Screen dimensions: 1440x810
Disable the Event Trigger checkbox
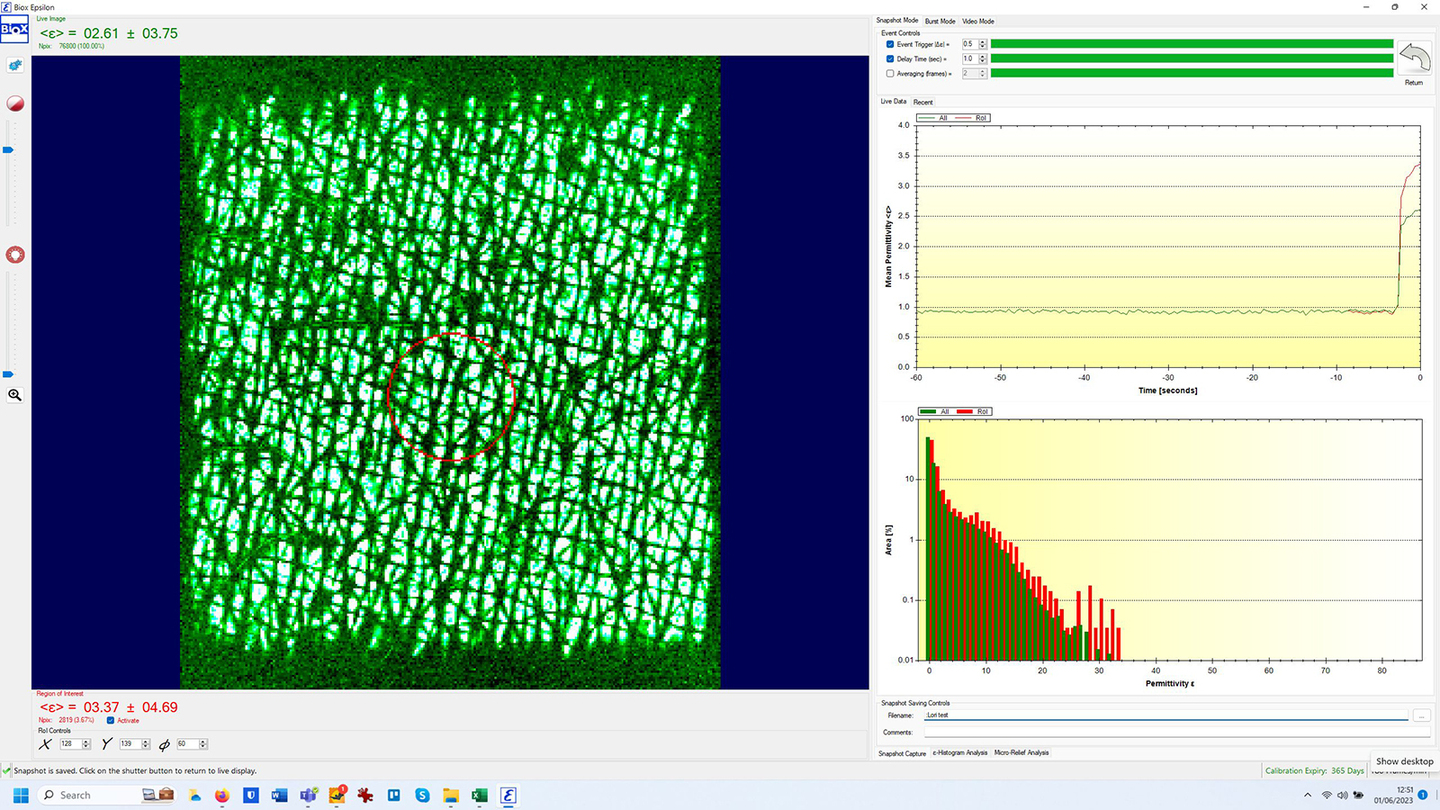coord(890,44)
